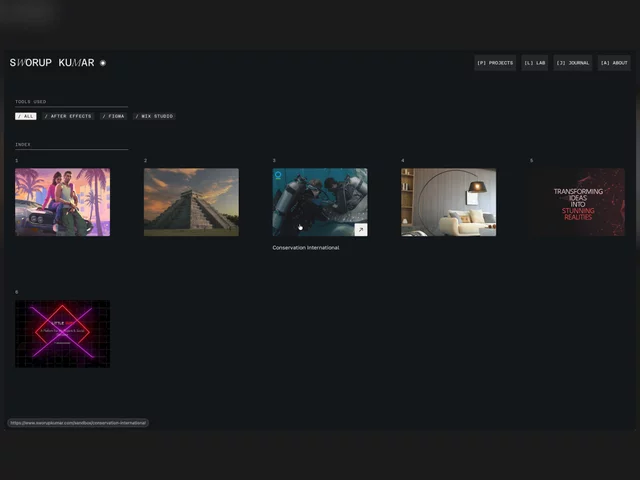
Task: Select the / ALL filter tag
Action: pyautogui.click(x=26, y=116)
